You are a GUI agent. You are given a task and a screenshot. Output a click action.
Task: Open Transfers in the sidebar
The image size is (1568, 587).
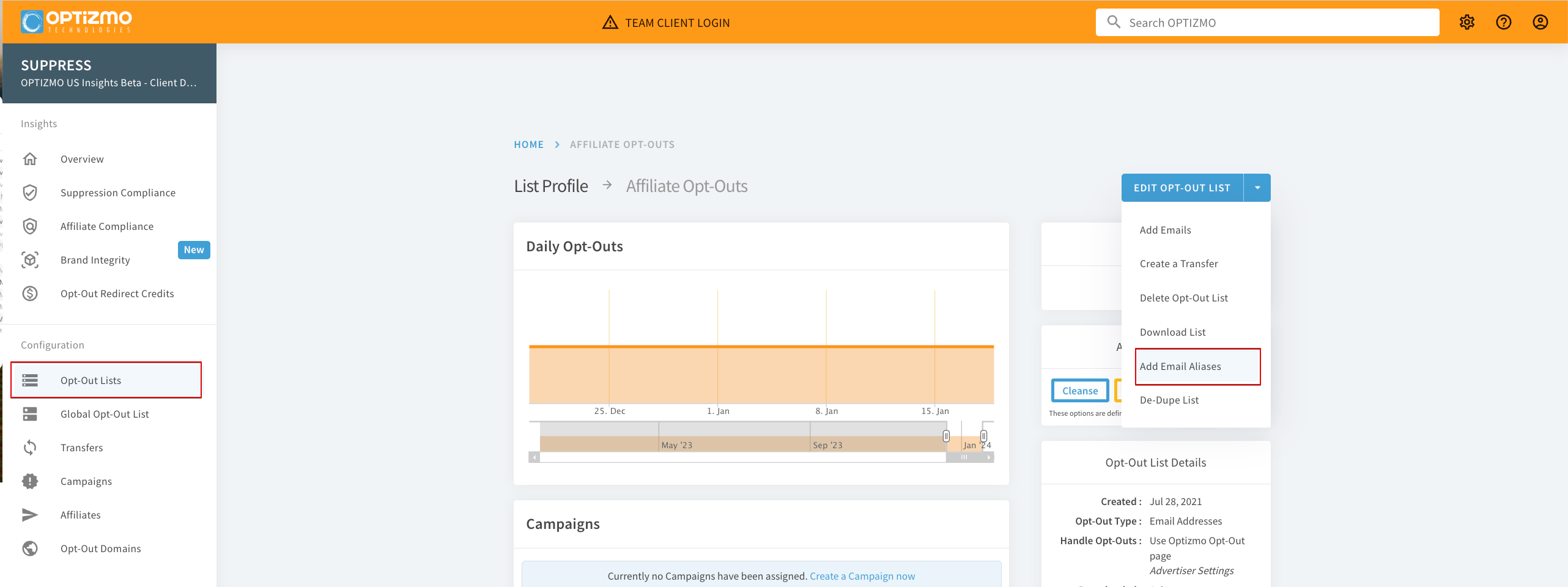click(x=81, y=448)
